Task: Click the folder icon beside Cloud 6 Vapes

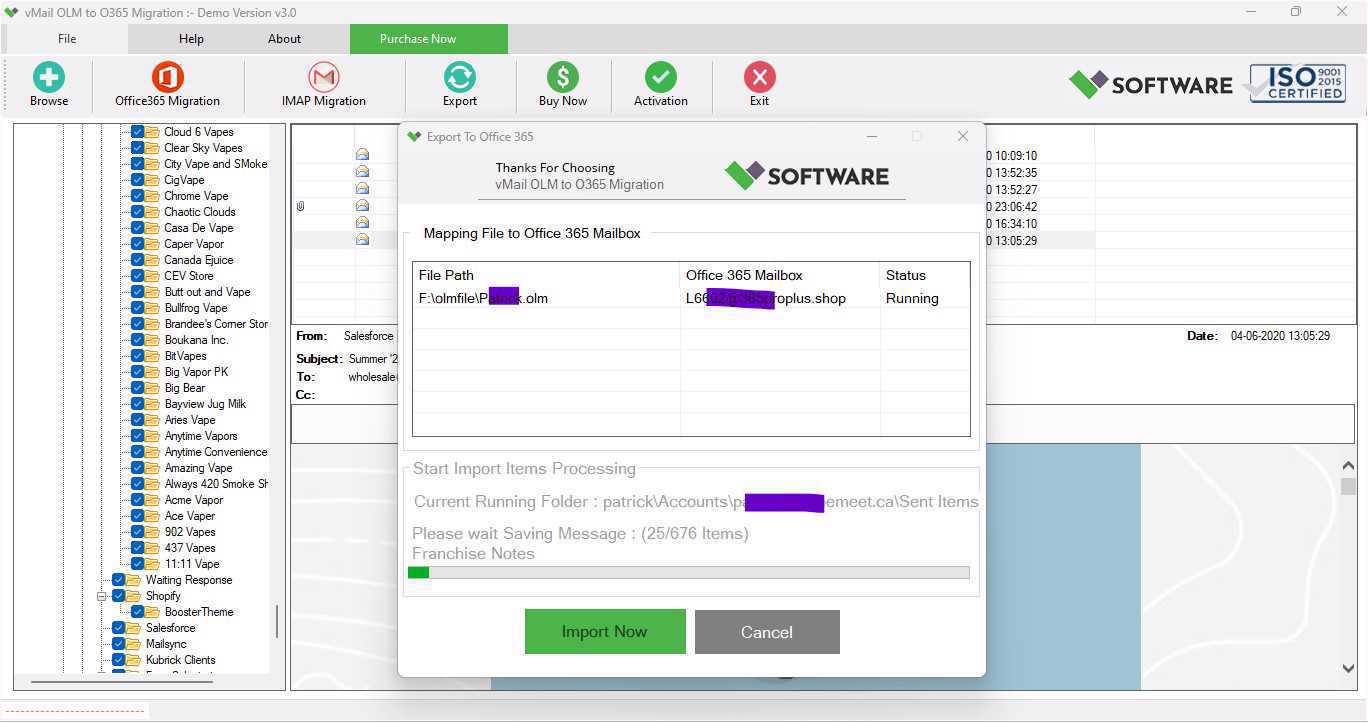Action: click(152, 132)
